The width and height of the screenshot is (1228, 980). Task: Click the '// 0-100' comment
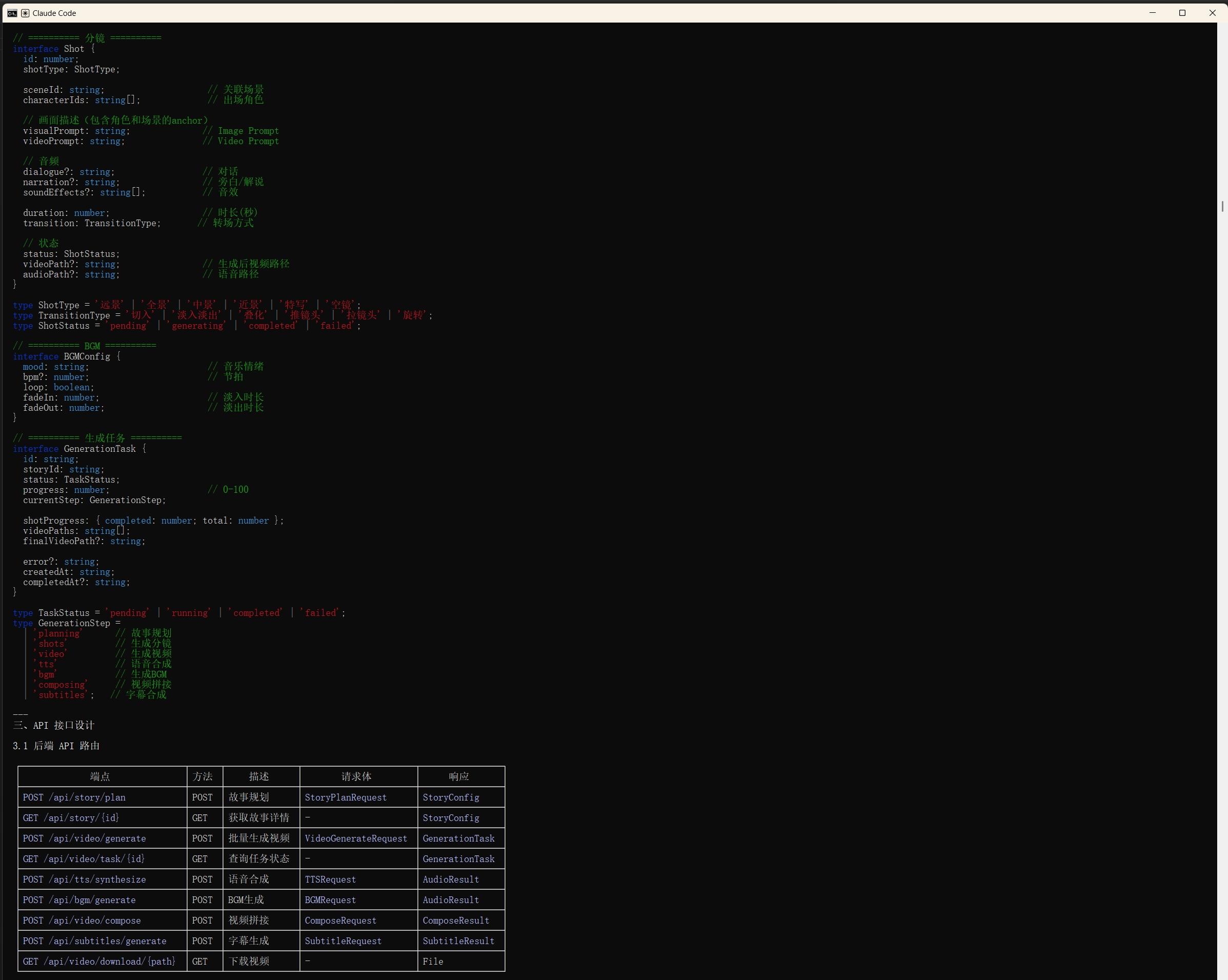[228, 490]
